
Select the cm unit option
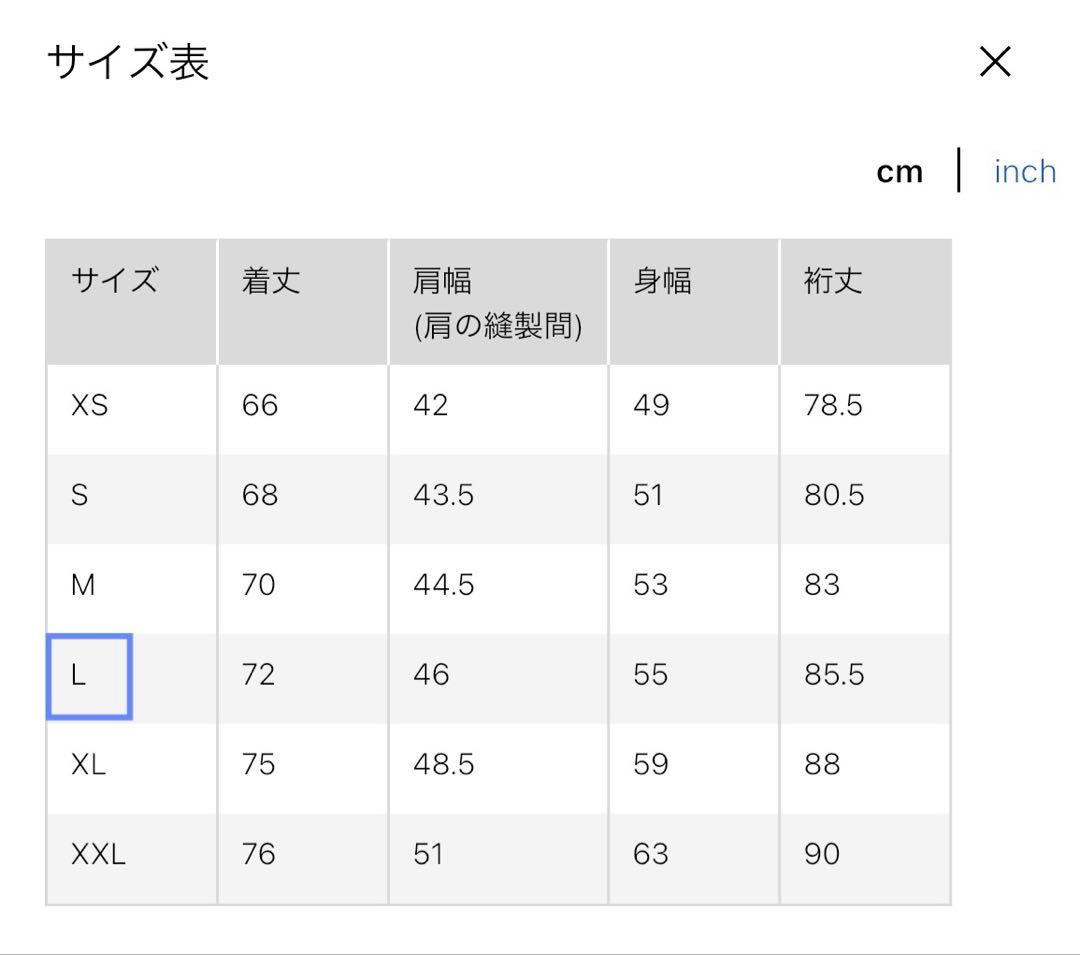point(901,171)
